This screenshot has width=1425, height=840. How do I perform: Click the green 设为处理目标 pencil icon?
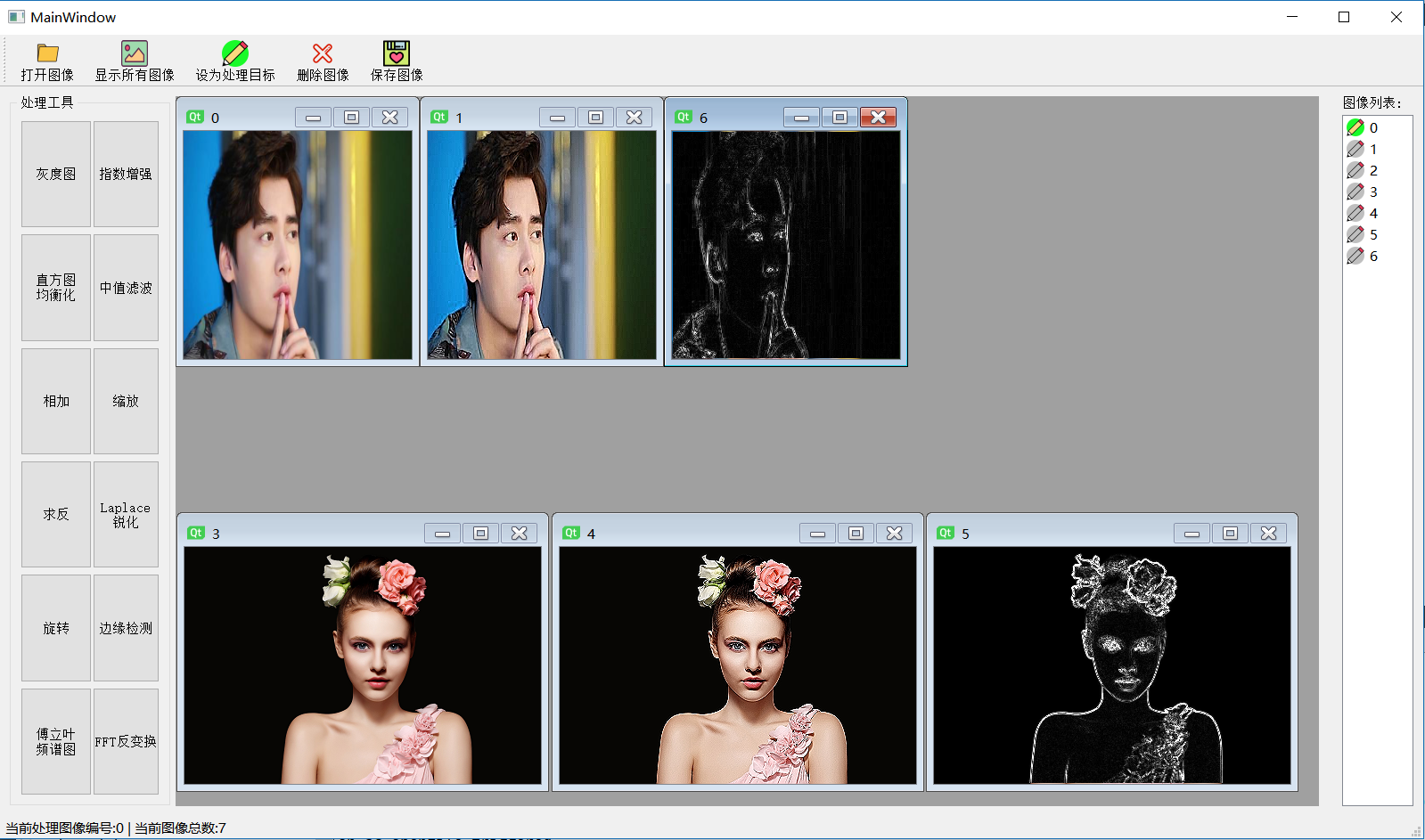point(235,53)
